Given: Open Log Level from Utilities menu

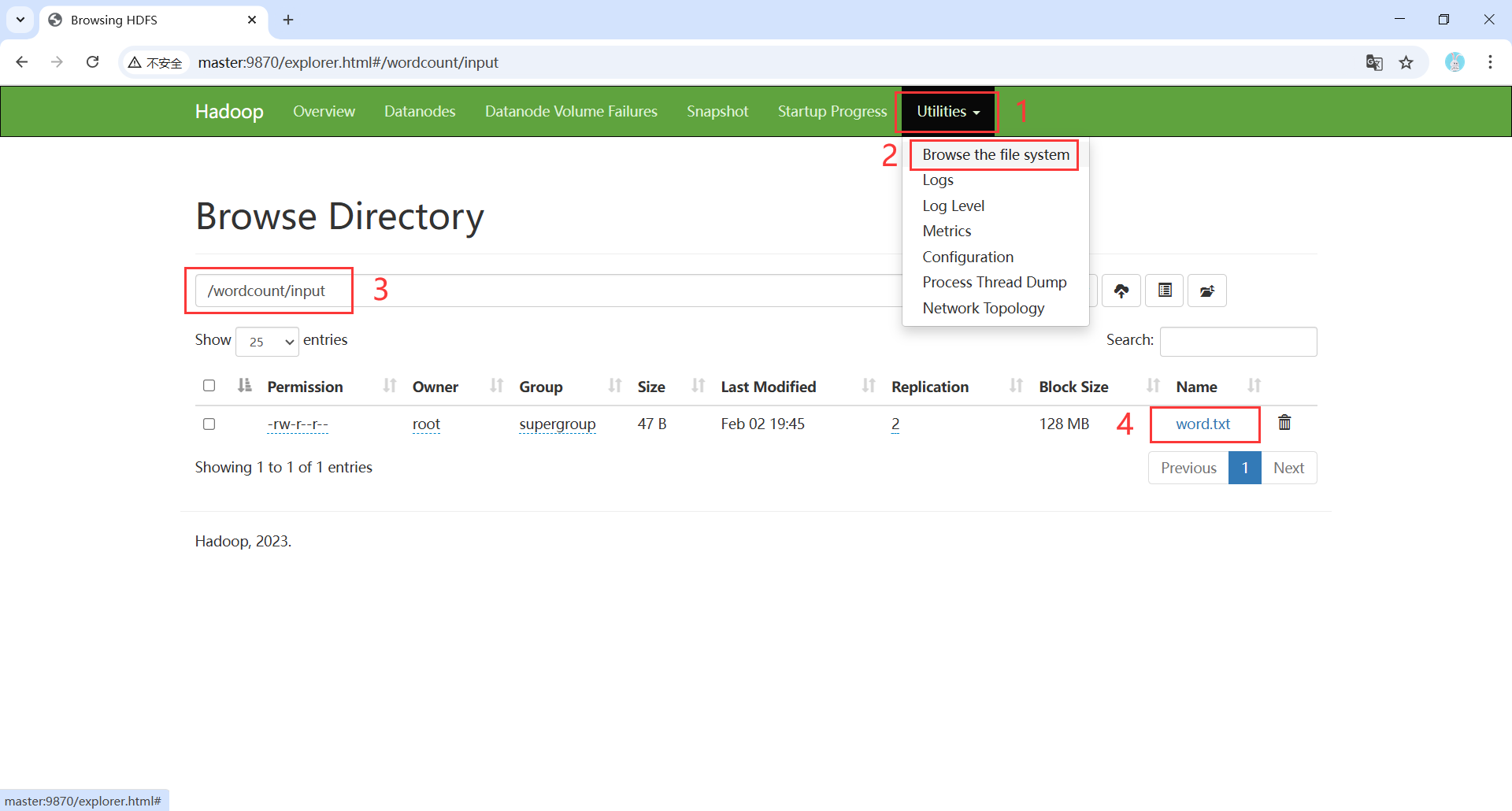Looking at the screenshot, I should [x=953, y=206].
